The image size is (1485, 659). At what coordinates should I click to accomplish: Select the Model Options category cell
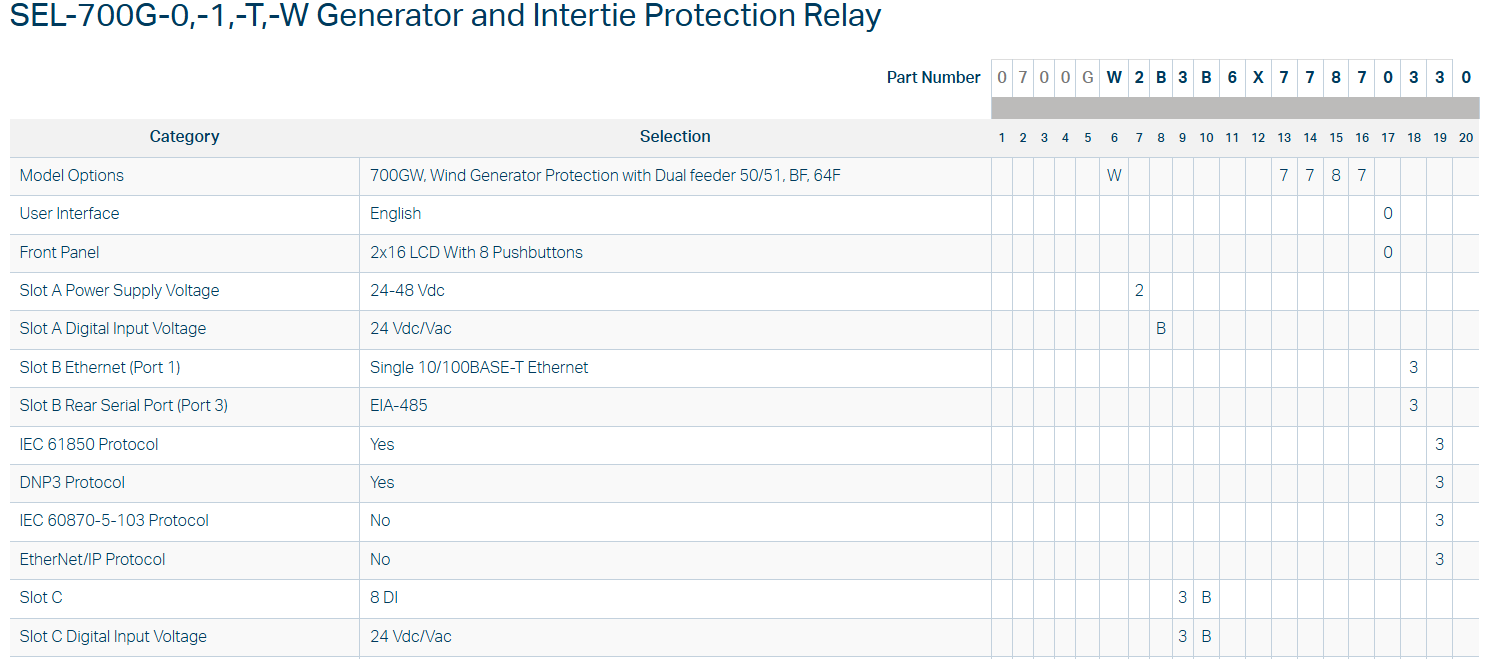[x=185, y=176]
